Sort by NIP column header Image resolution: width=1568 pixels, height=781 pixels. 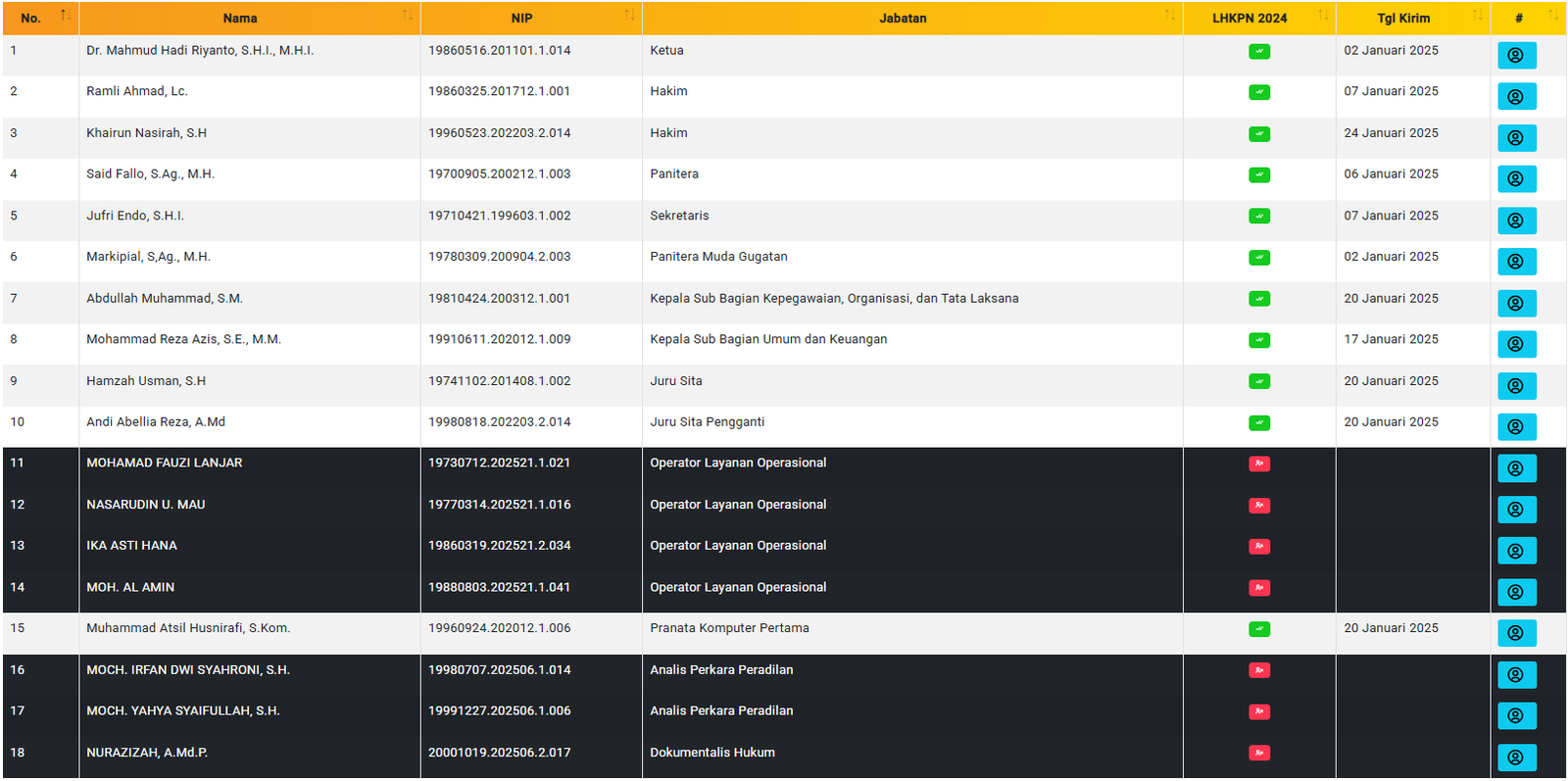[x=521, y=18]
